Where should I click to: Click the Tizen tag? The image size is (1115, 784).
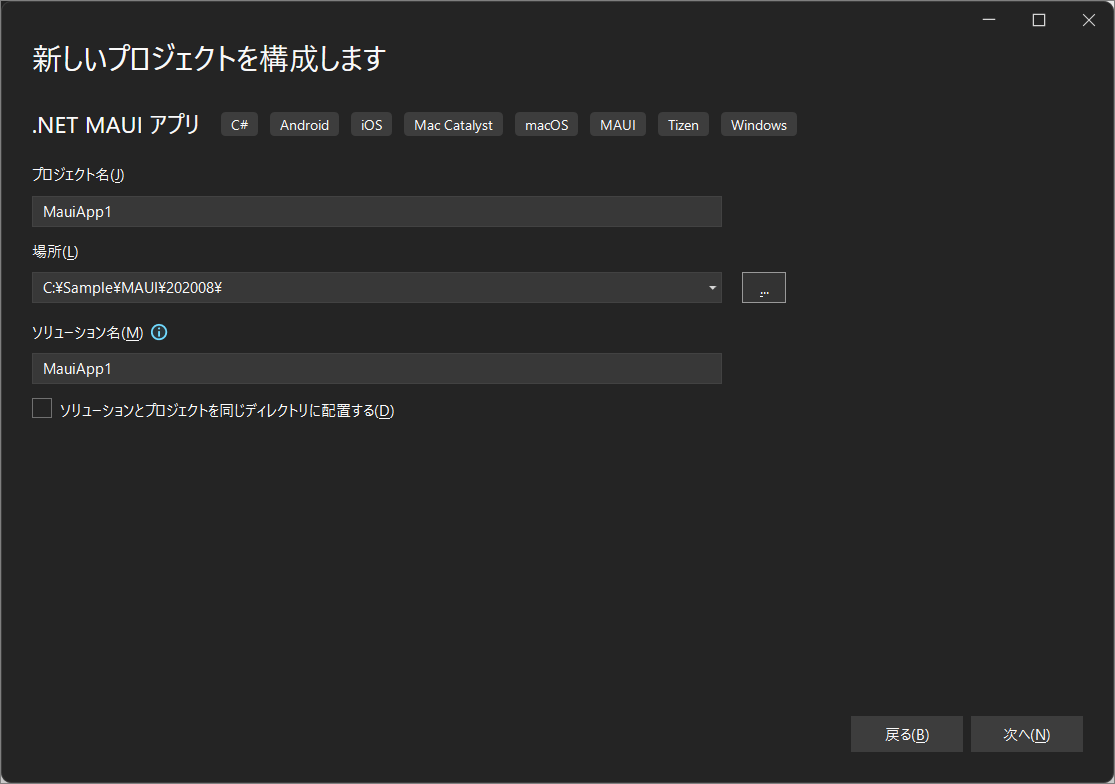click(683, 124)
